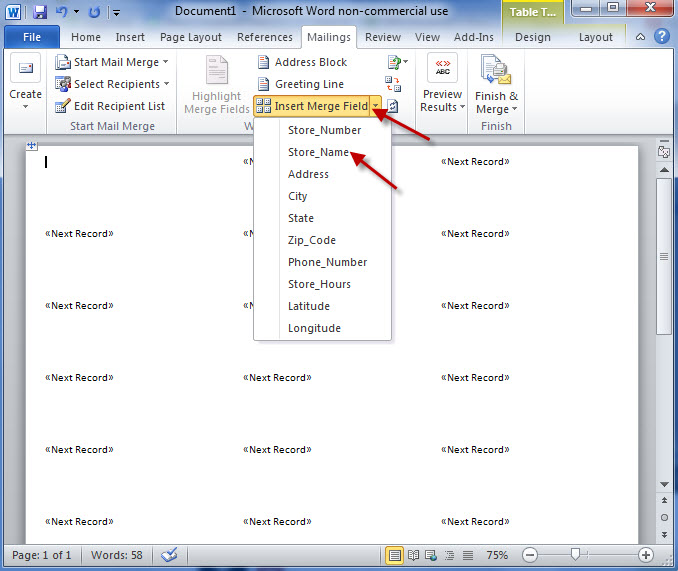Image resolution: width=678 pixels, height=571 pixels.
Task: Choose Store_Number from the merge field list
Action: 323,130
